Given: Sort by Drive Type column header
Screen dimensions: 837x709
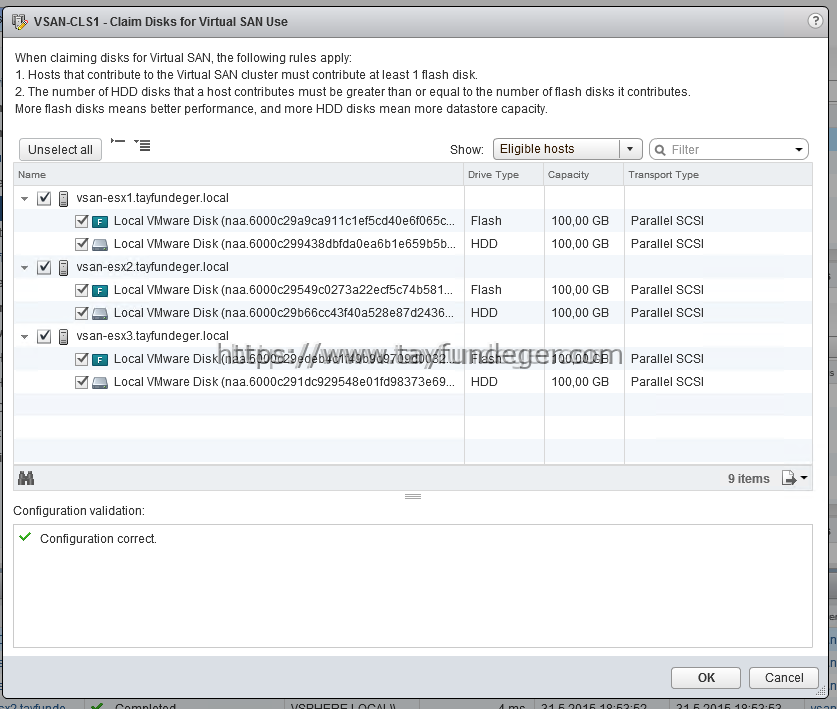Looking at the screenshot, I should coord(503,175).
